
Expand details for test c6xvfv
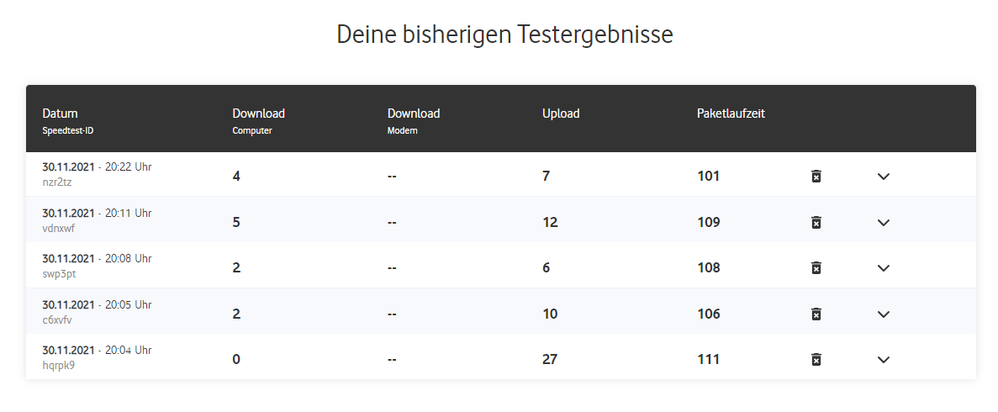(x=883, y=314)
